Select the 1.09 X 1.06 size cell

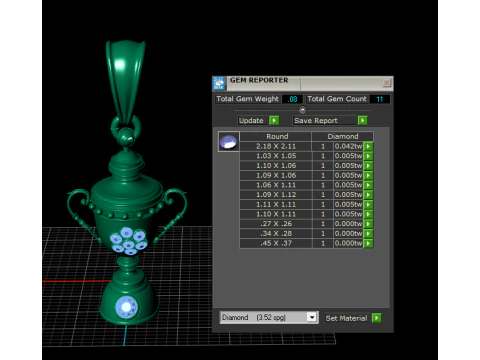tap(276, 175)
